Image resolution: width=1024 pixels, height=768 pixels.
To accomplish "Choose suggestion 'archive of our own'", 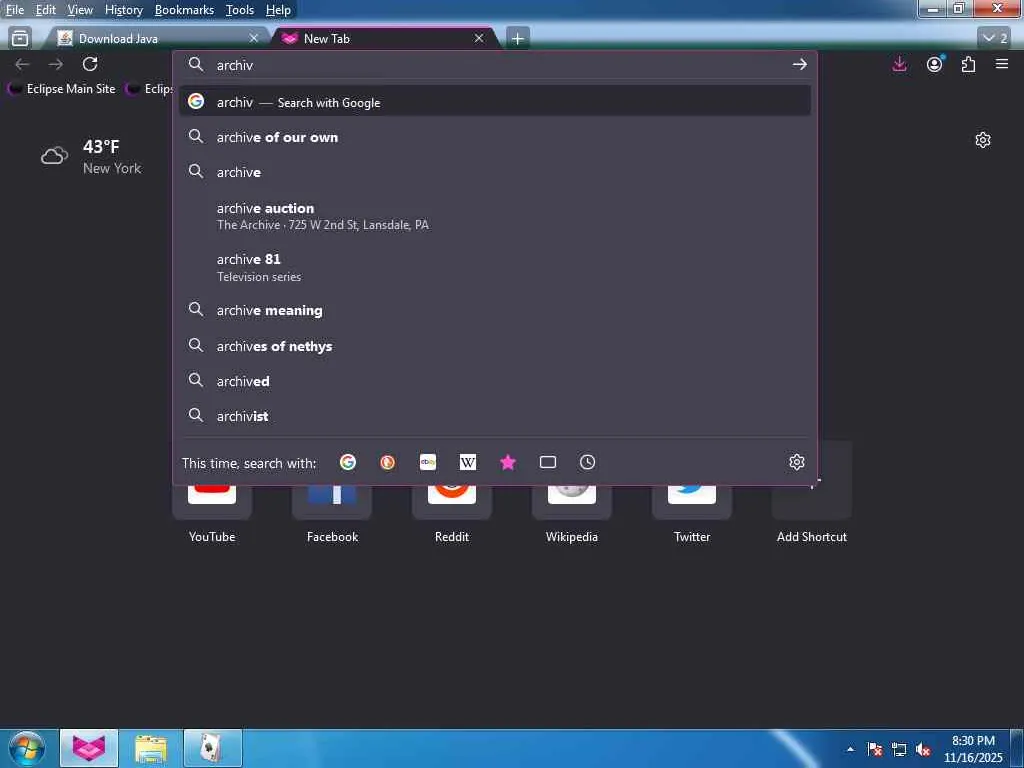I will 495,137.
